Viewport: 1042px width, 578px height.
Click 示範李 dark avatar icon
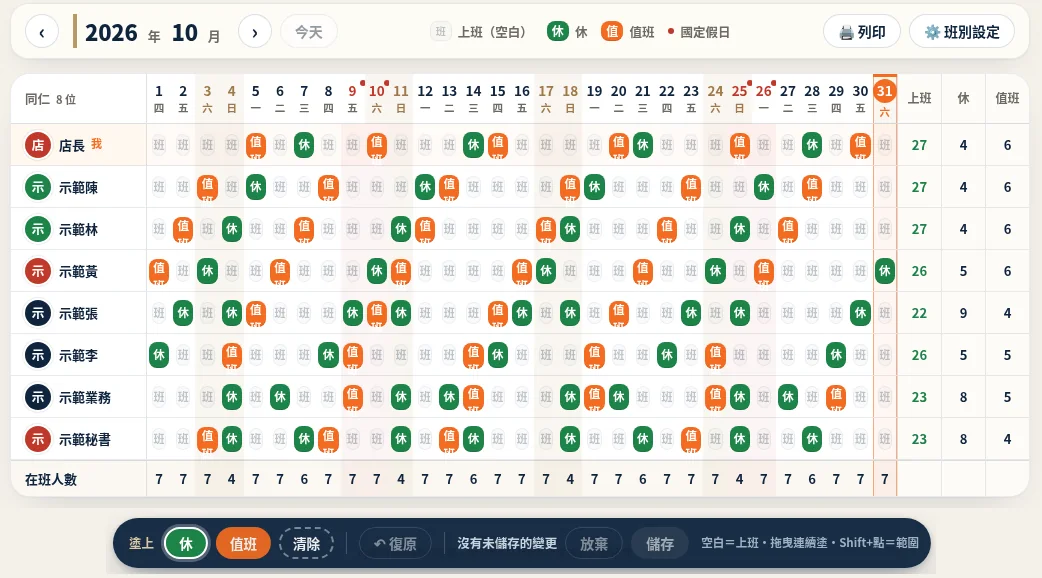38,355
